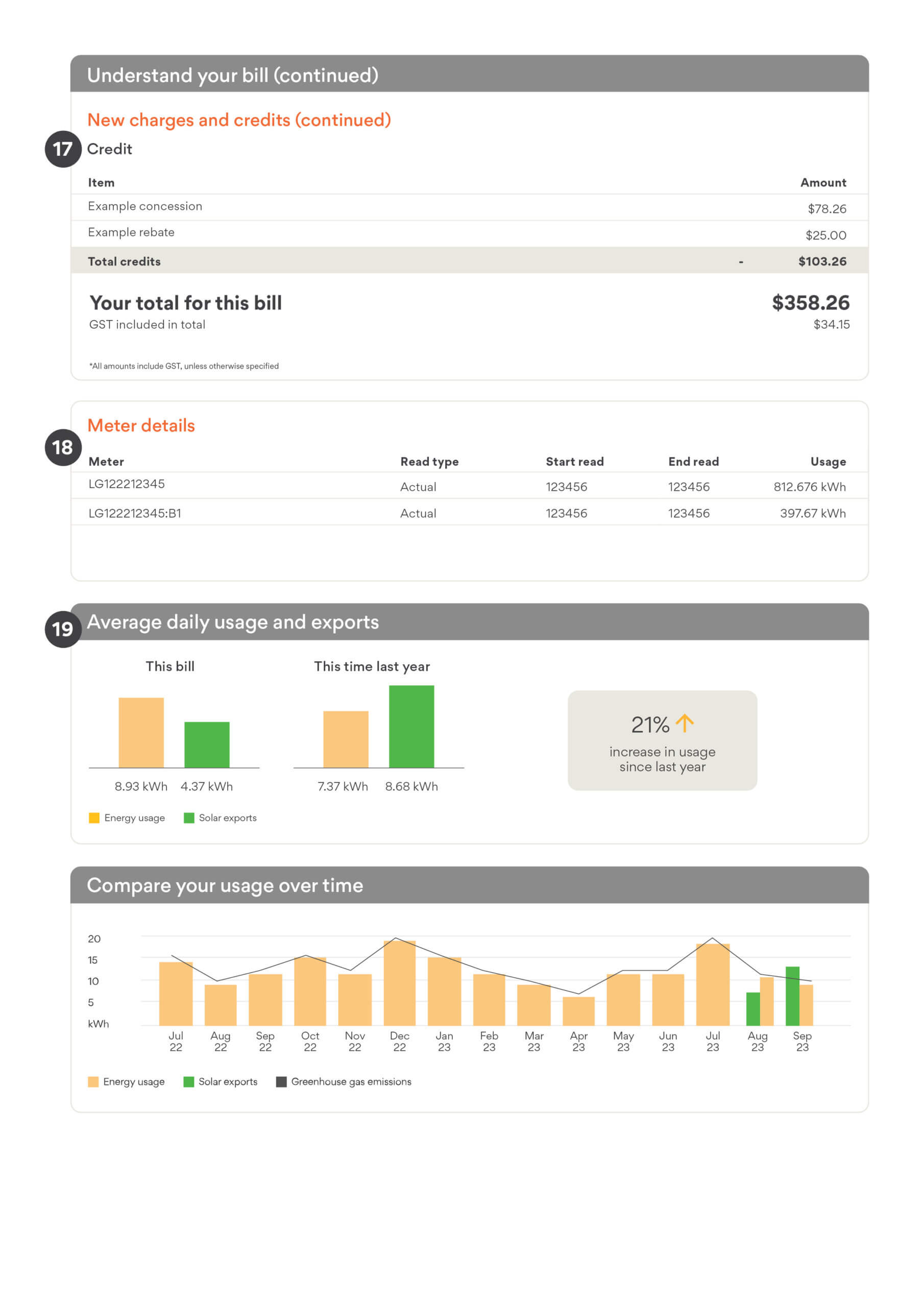
Task: Click Solar exports legend square under Compare chart
Action: [188, 1081]
